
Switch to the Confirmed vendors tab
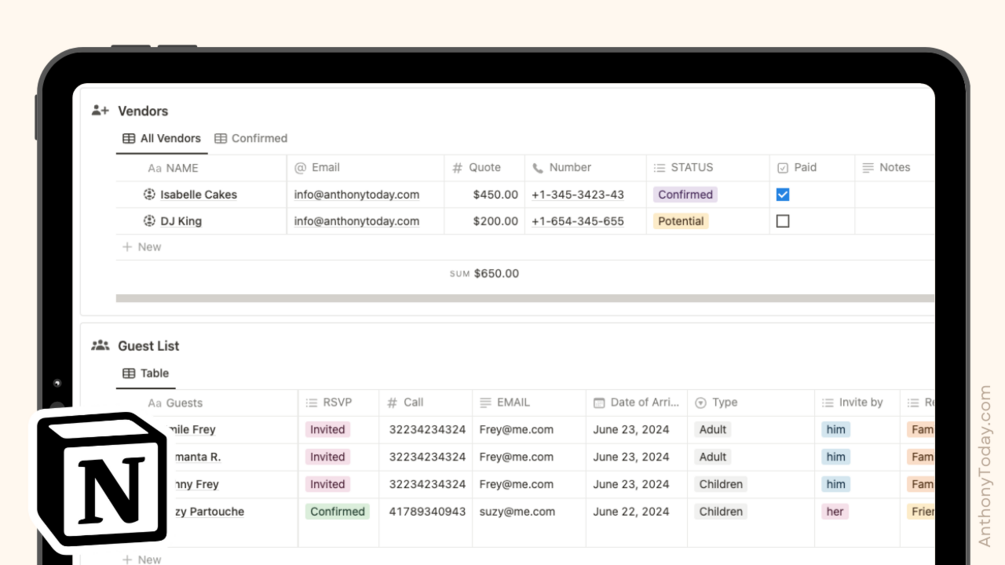(251, 138)
